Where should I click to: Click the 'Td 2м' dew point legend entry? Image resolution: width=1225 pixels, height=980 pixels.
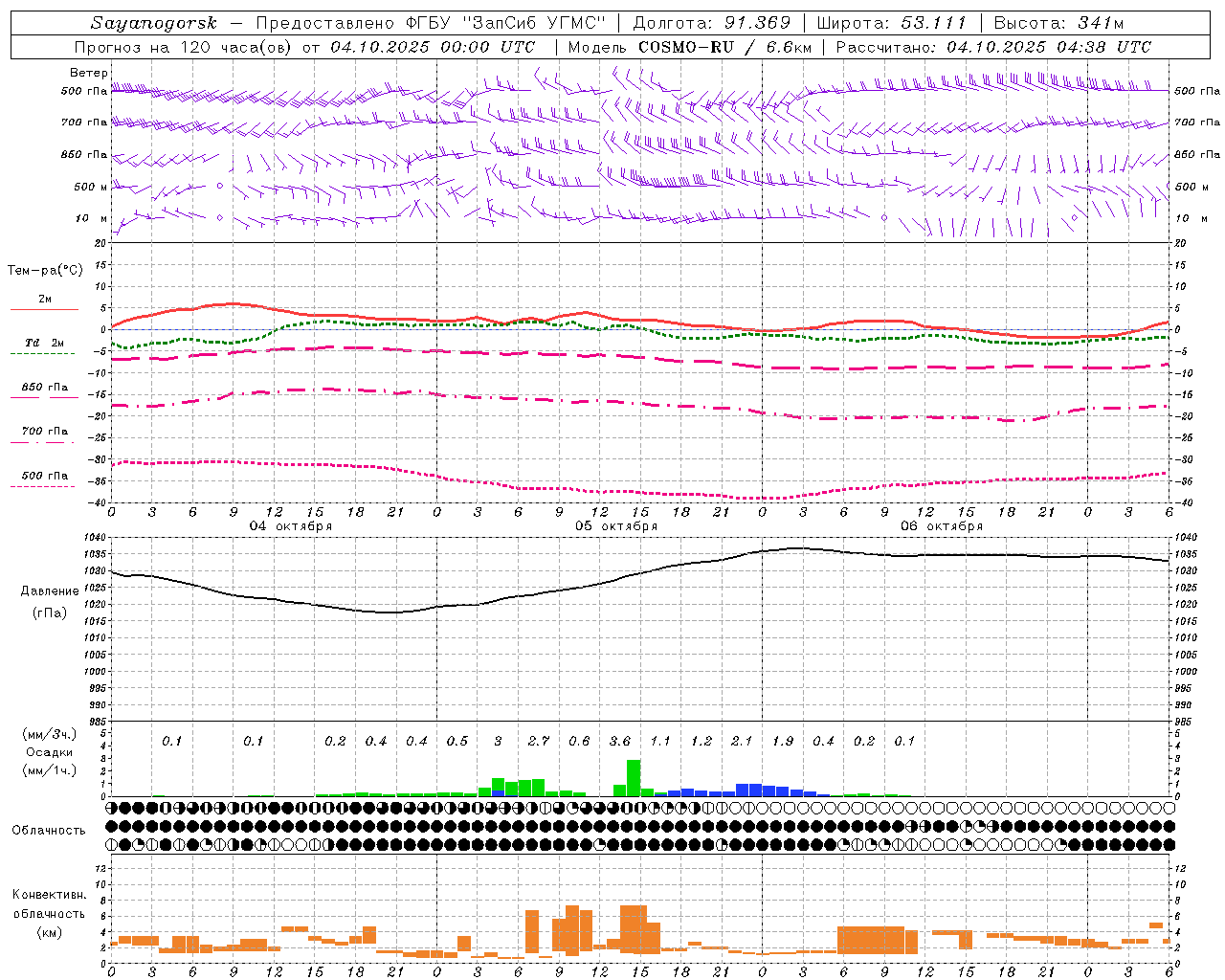(44, 343)
